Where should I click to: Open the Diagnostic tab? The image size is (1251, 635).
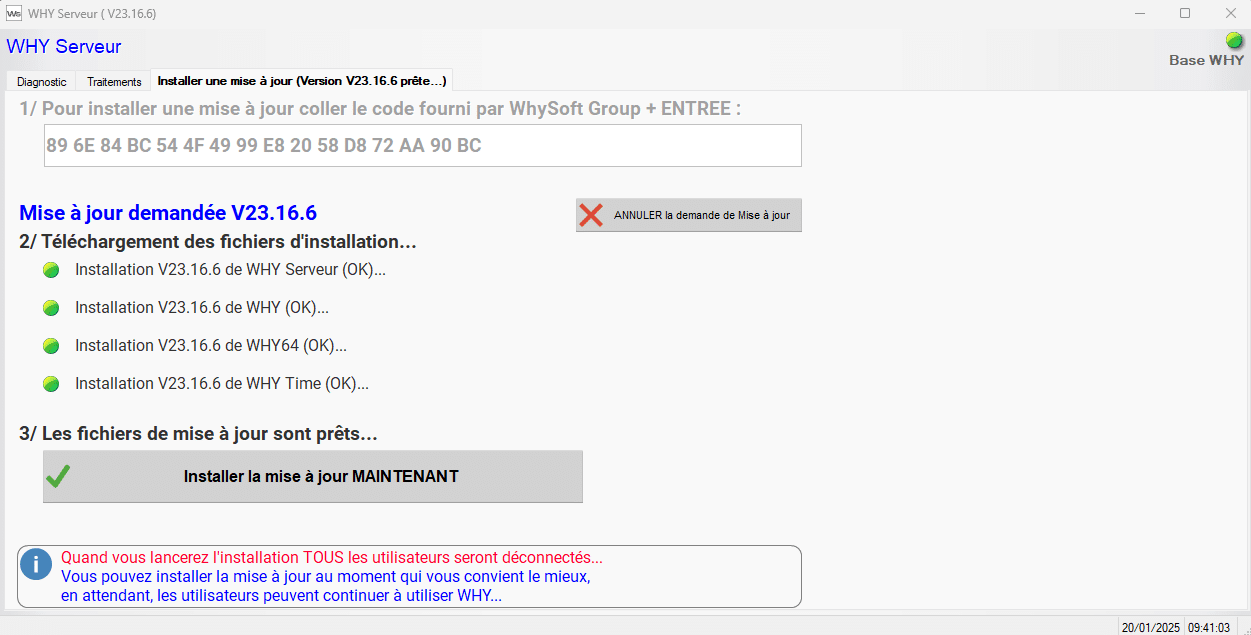tap(42, 82)
